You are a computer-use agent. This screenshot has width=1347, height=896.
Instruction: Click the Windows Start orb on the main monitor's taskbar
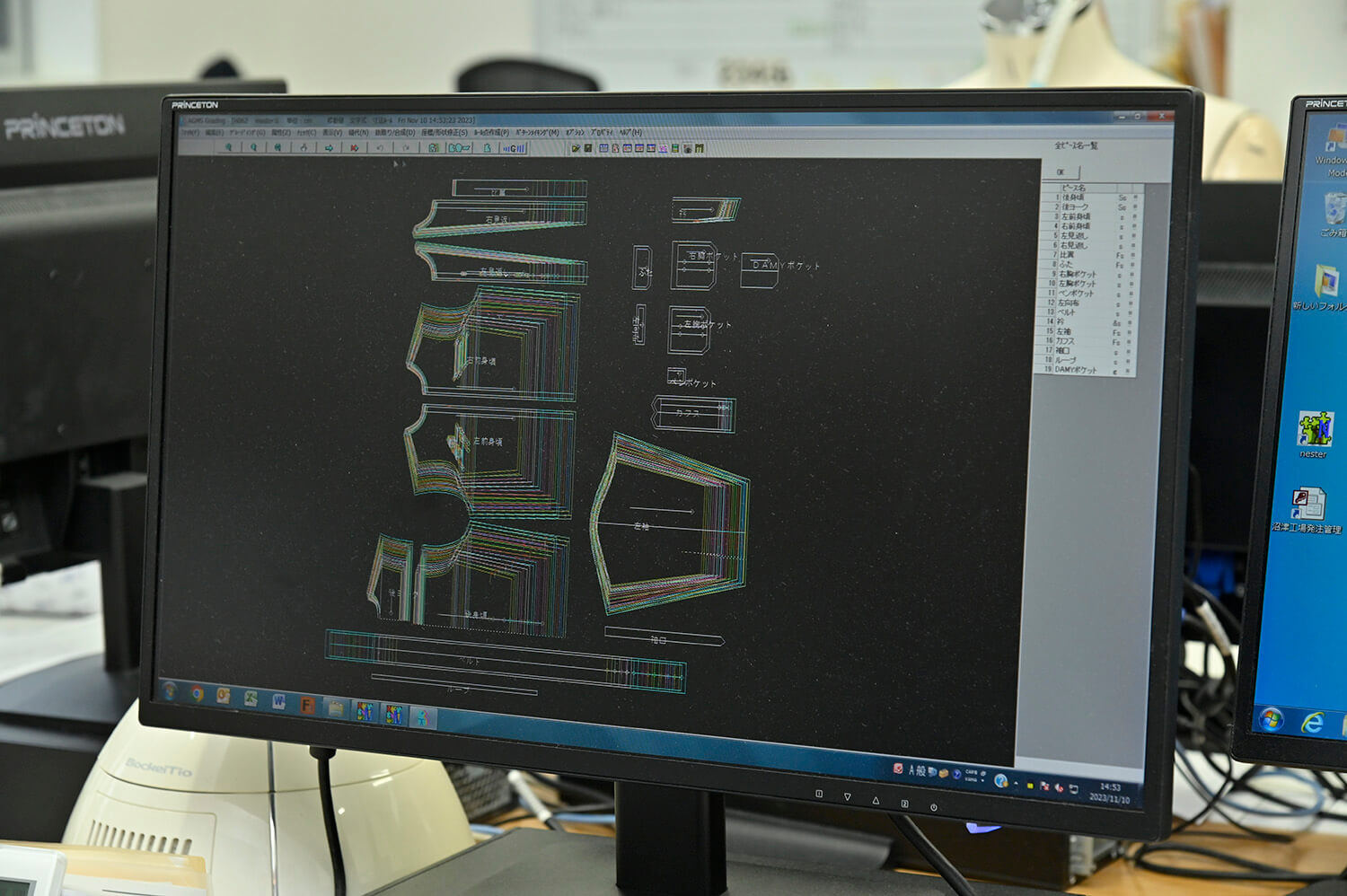coord(170,690)
